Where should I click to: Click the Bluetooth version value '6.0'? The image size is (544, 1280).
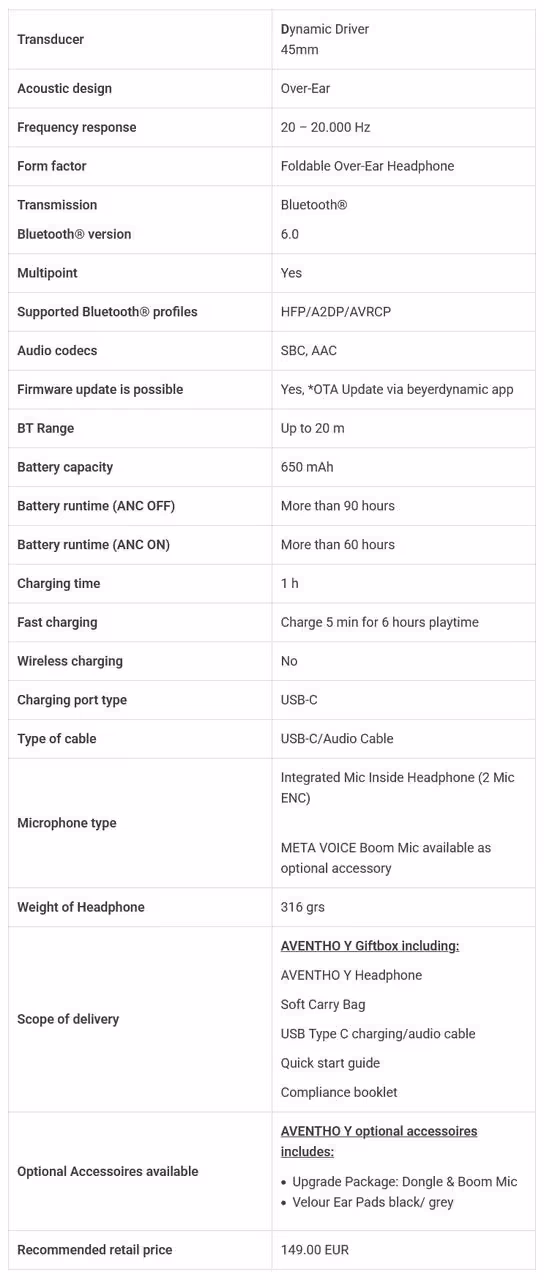290,234
